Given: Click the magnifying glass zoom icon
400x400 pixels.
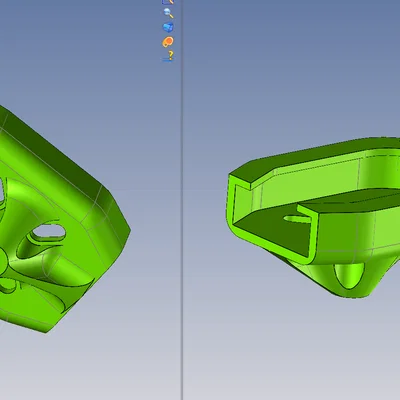Looking at the screenshot, I should (168, 13).
